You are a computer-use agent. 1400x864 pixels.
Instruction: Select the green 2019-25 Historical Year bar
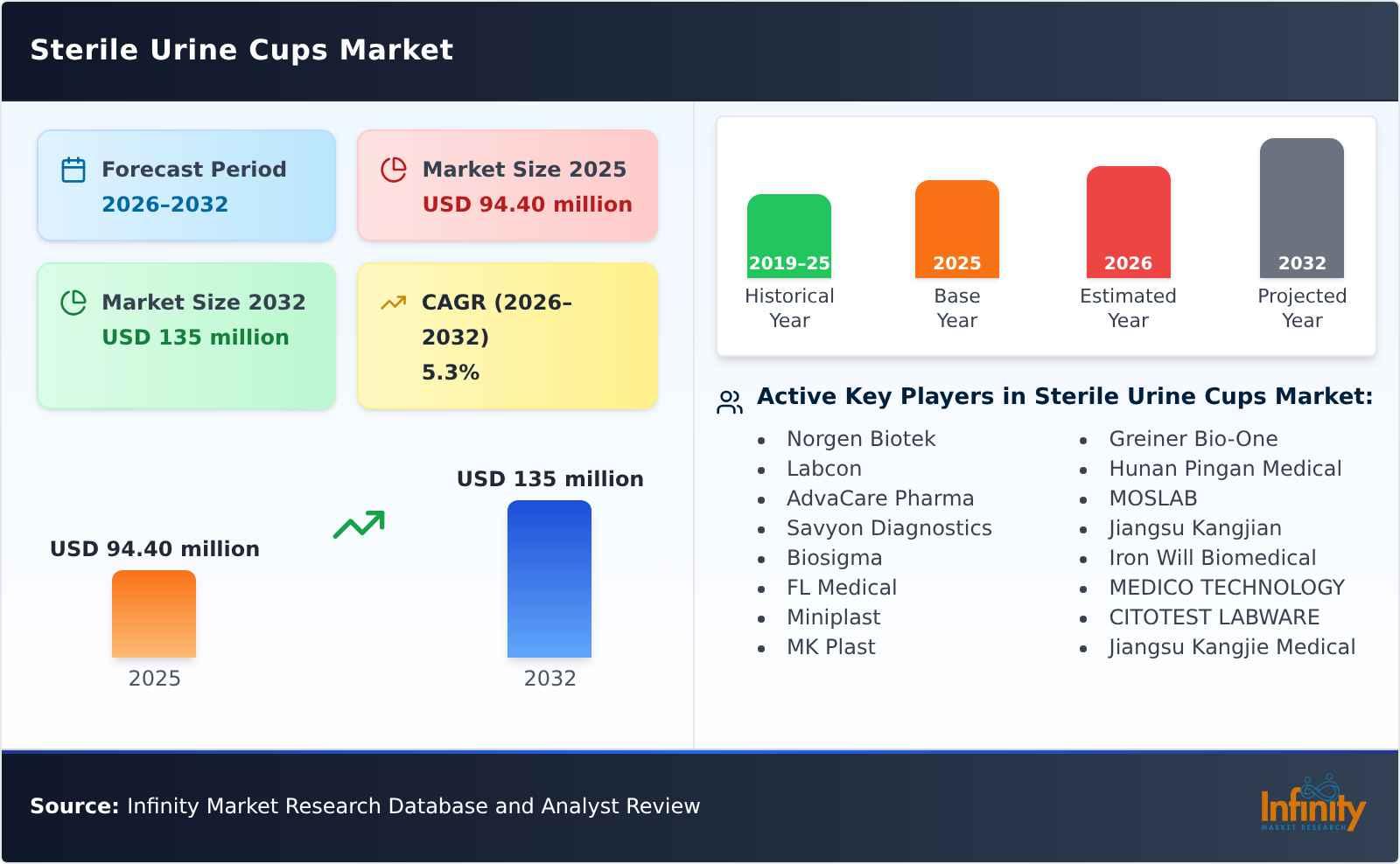tap(789, 236)
